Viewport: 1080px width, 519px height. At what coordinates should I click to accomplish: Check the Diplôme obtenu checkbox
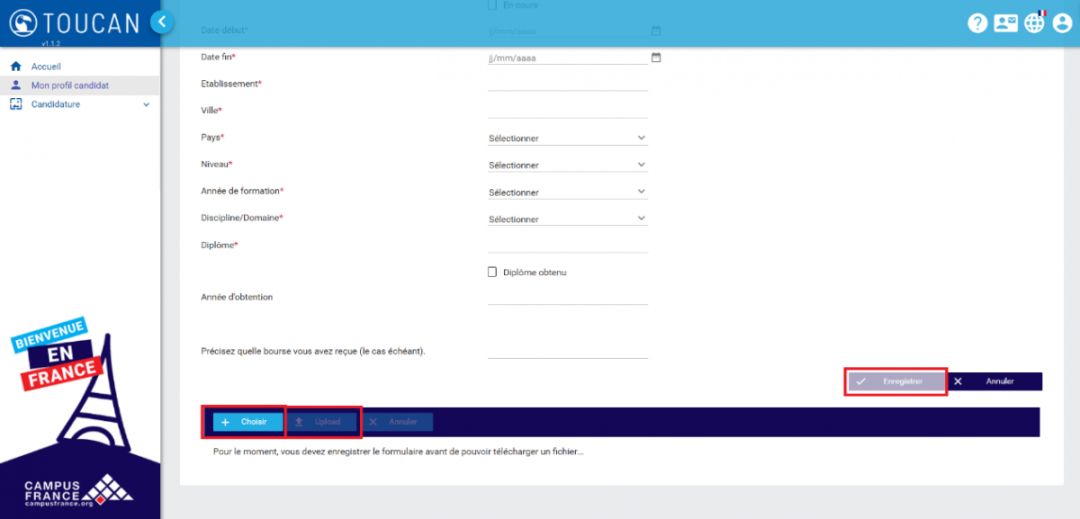point(492,272)
